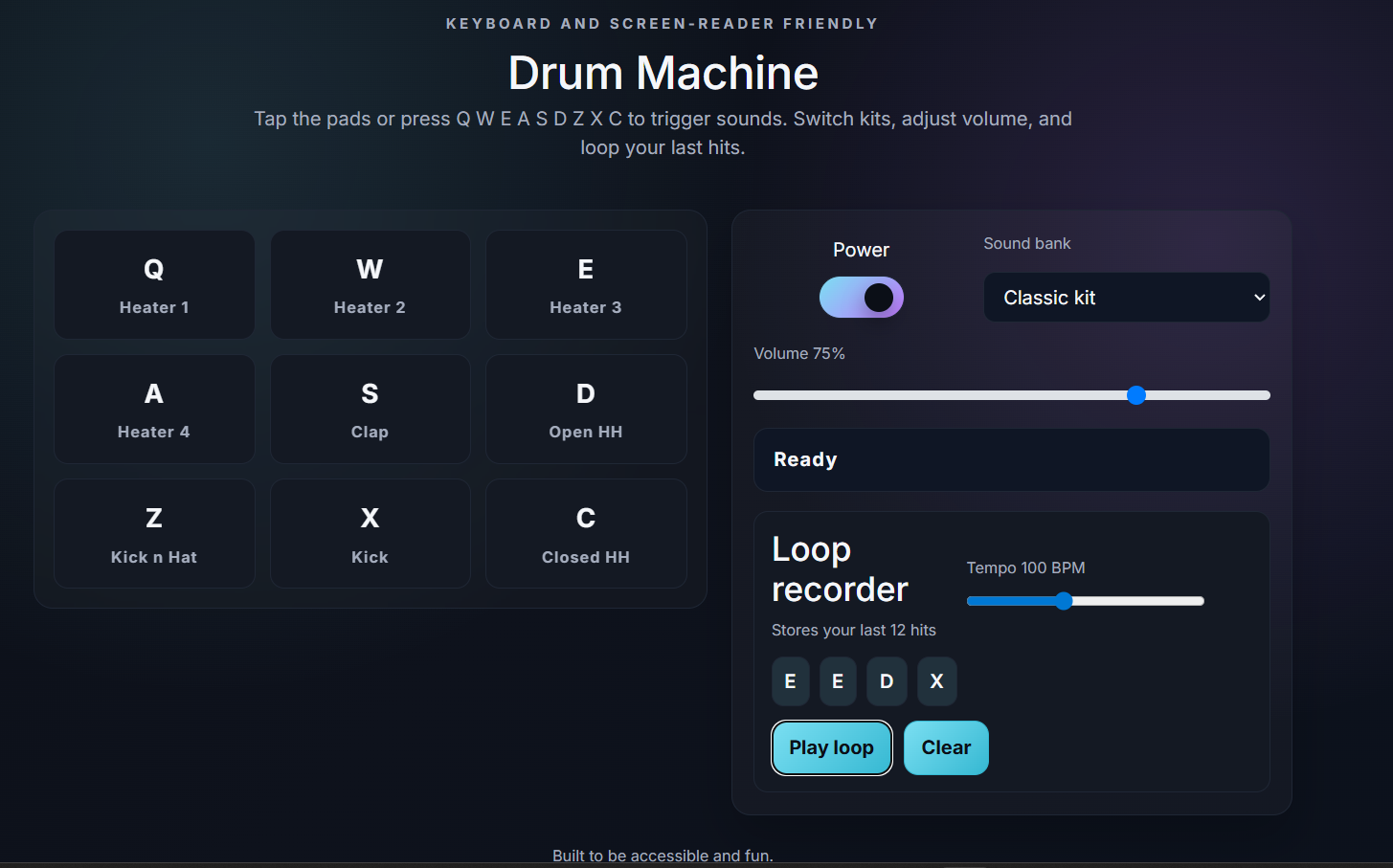Trigger the A Heater 4 drum pad
Viewport: 1393px width, 868px height.
(x=153, y=409)
